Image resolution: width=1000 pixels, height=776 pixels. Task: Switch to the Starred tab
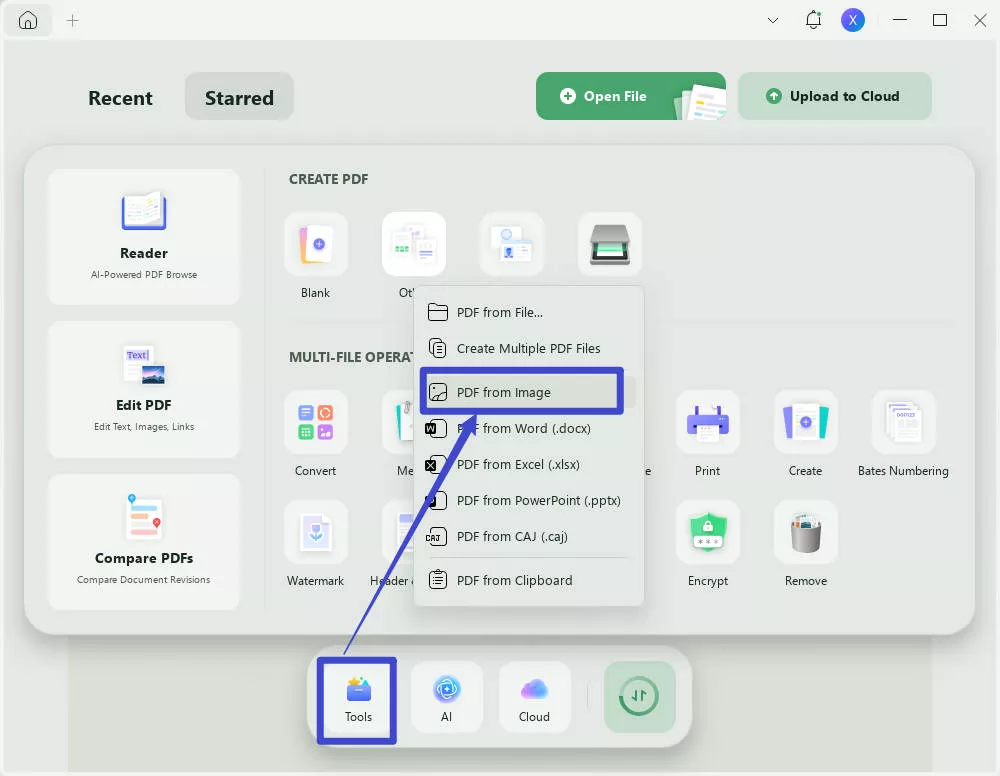pos(239,97)
